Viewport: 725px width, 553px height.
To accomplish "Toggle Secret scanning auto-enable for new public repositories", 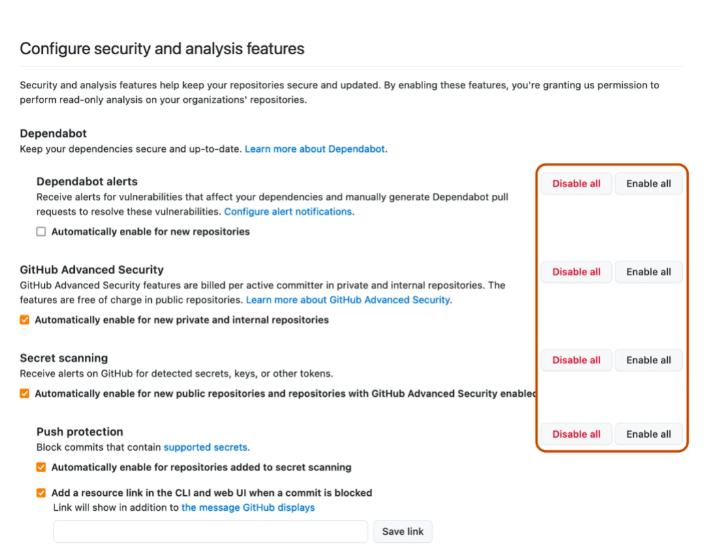I will 25,393.
